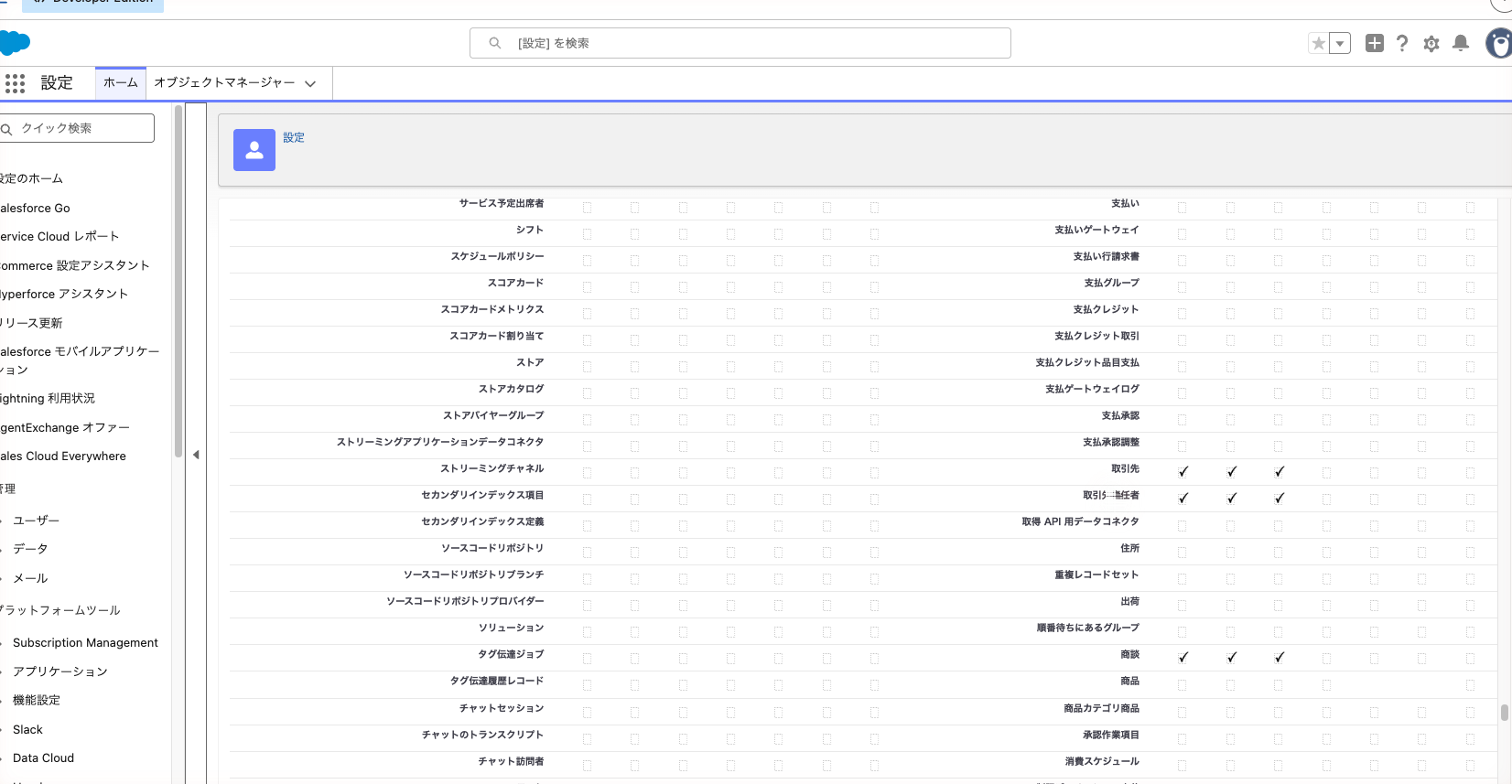Tick the leftmost checkbox in the 支払い row
Viewport: 1512px width, 784px height.
[x=1182, y=208]
